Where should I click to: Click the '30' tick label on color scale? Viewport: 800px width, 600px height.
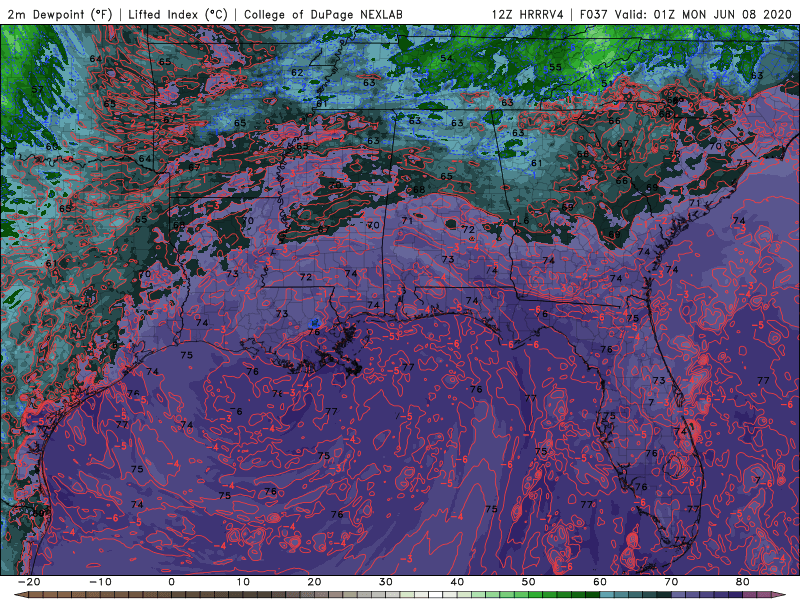(x=386, y=582)
